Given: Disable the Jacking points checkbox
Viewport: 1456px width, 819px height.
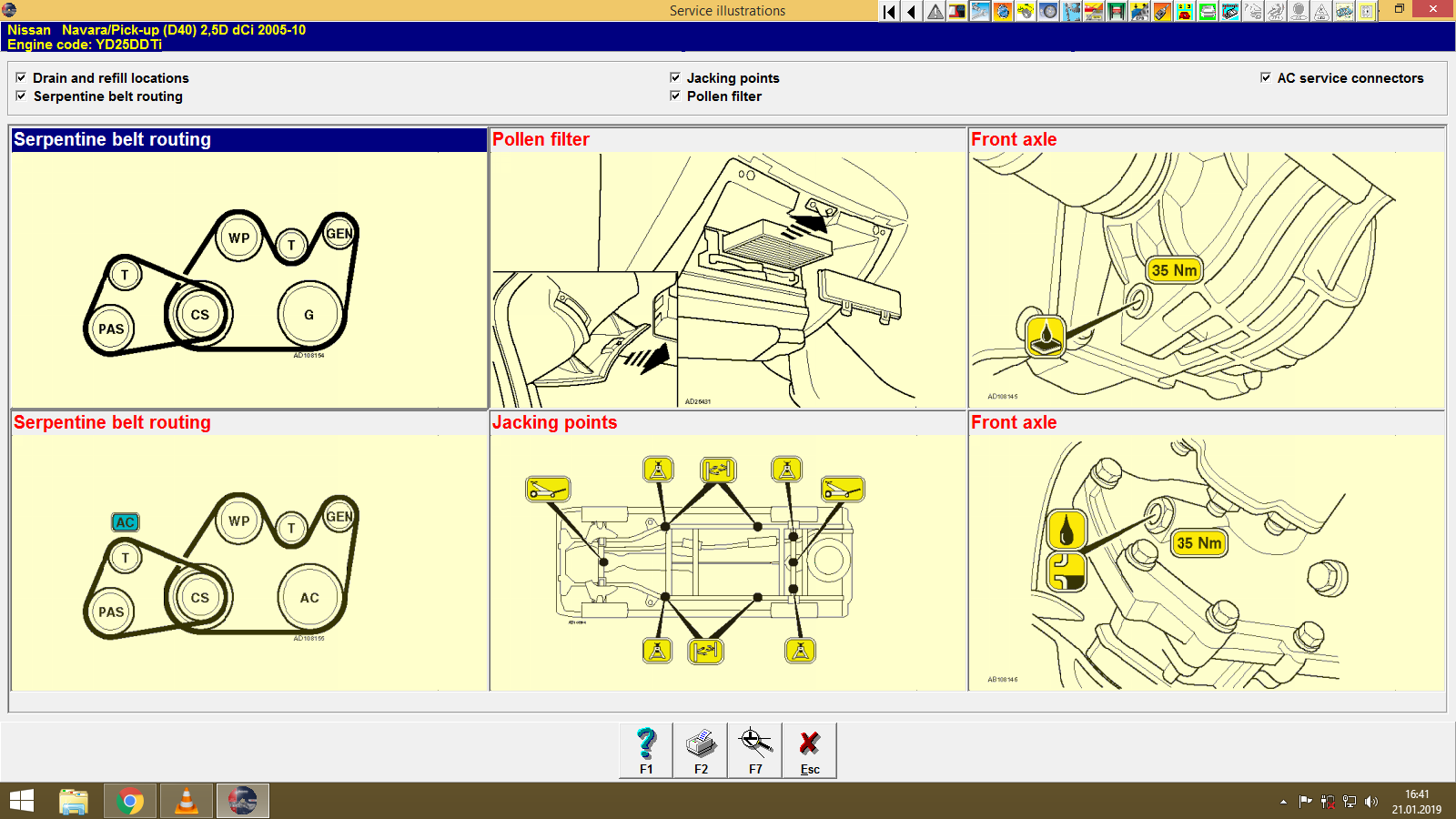Looking at the screenshot, I should pyautogui.click(x=675, y=77).
